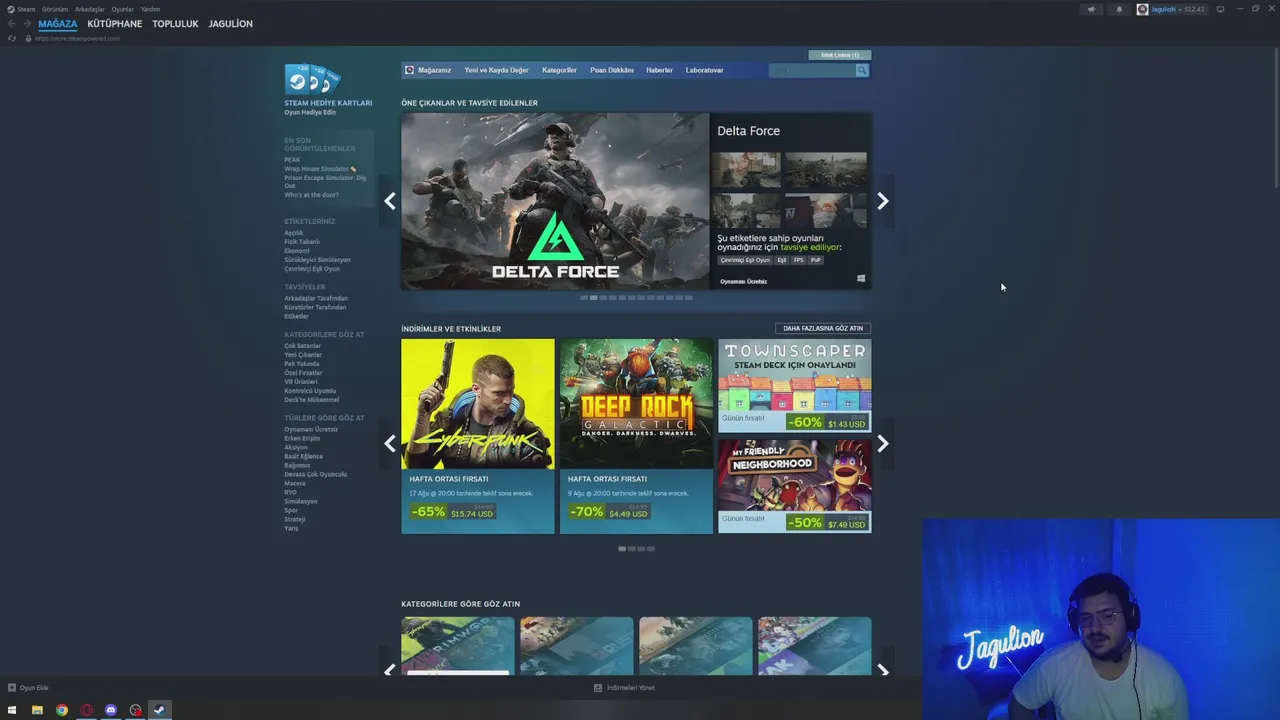Image resolution: width=1280 pixels, height=720 pixels.
Task: Open the Arkadaşlar menu
Action: (90, 9)
